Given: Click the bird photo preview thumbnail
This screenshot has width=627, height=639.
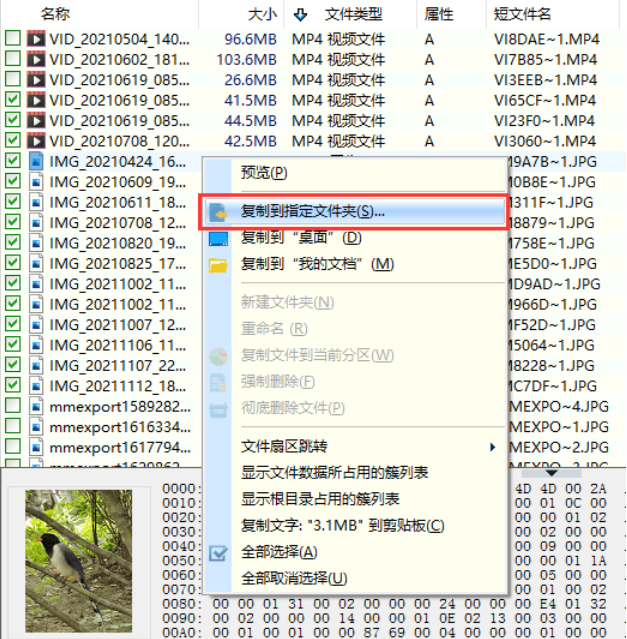Looking at the screenshot, I should pos(79,561).
